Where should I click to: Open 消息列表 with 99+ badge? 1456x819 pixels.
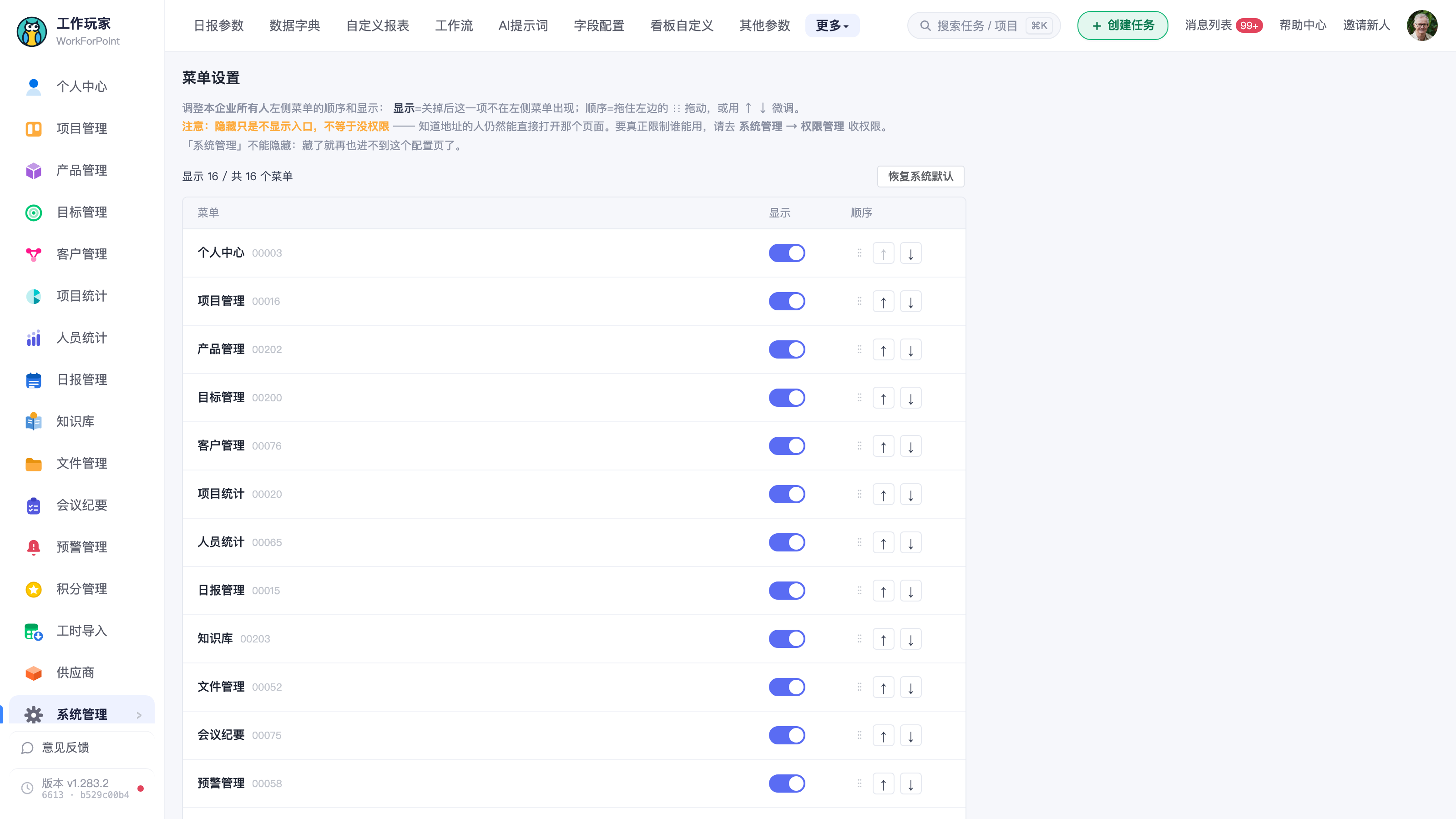pyautogui.click(x=1223, y=25)
